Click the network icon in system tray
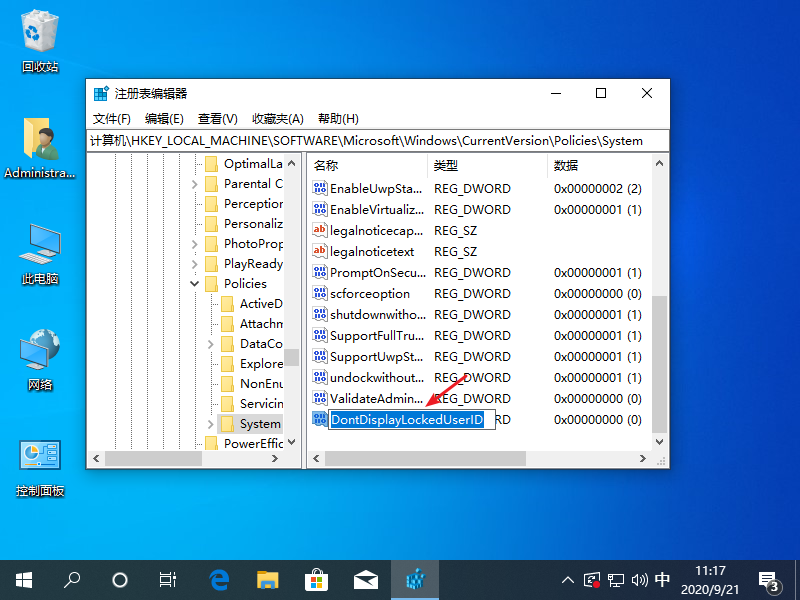The width and height of the screenshot is (800, 600). click(x=618, y=579)
